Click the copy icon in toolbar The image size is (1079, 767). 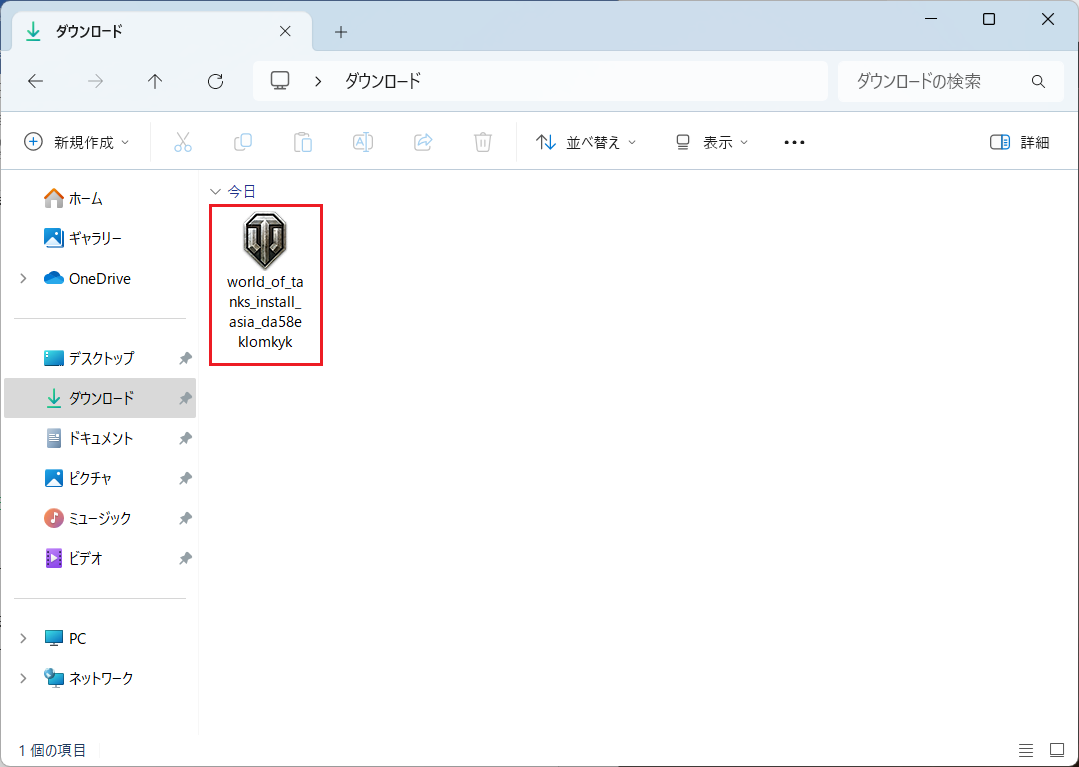pos(243,142)
